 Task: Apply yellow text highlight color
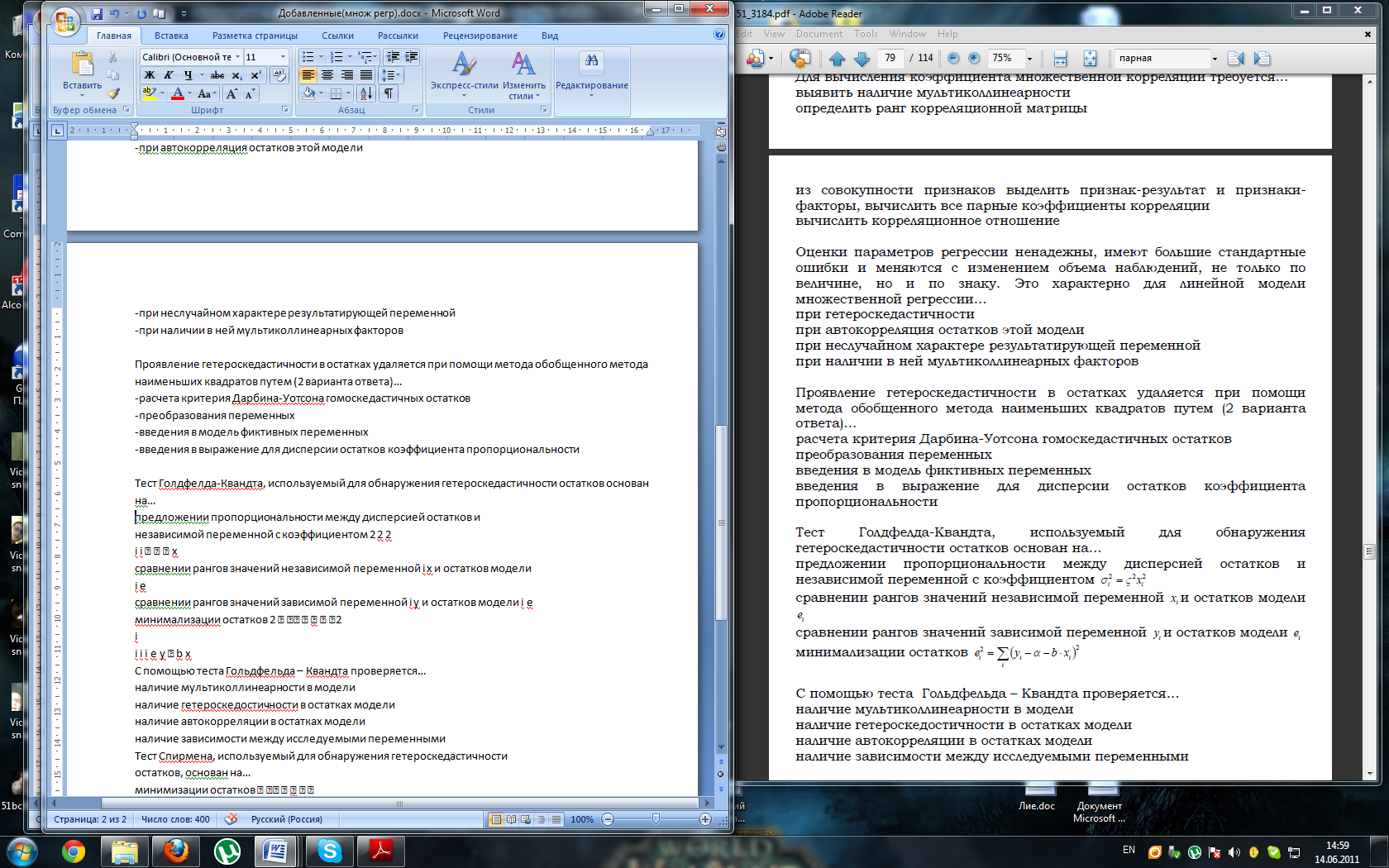pyautogui.click(x=149, y=93)
